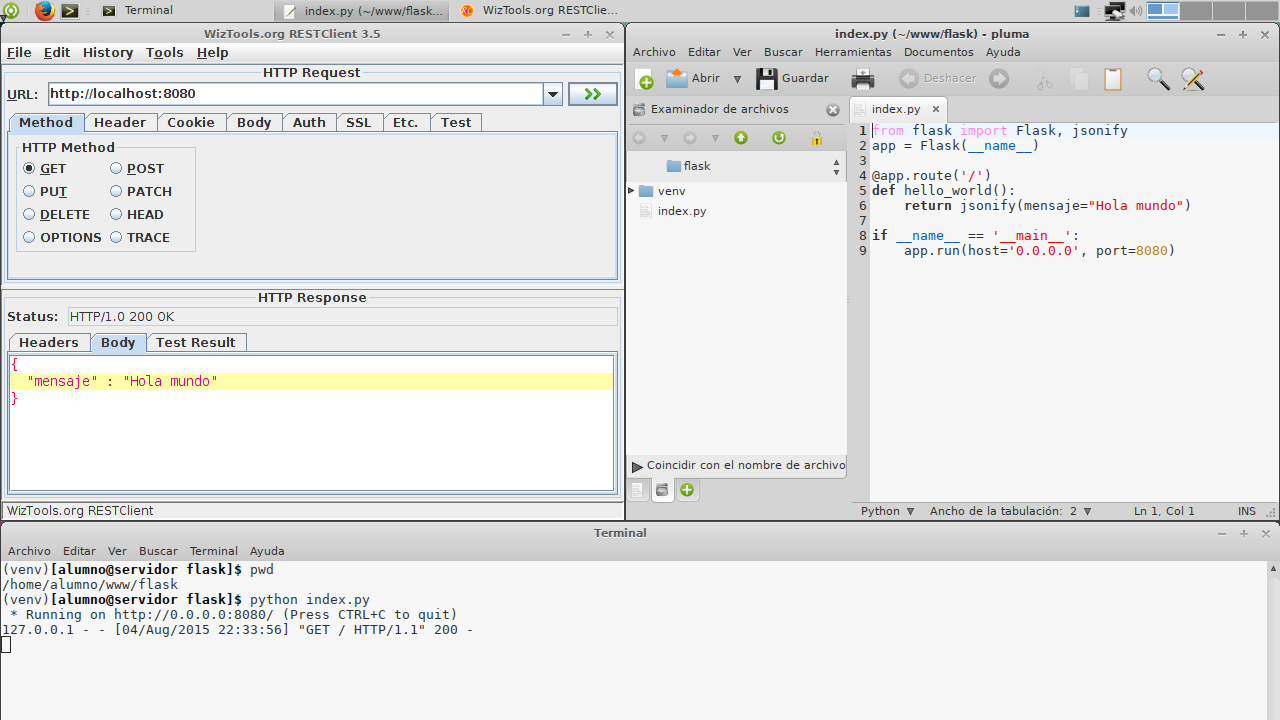Screen dimensions: 1280x720
Task: Click the Abrir open file button
Action: [694, 79]
